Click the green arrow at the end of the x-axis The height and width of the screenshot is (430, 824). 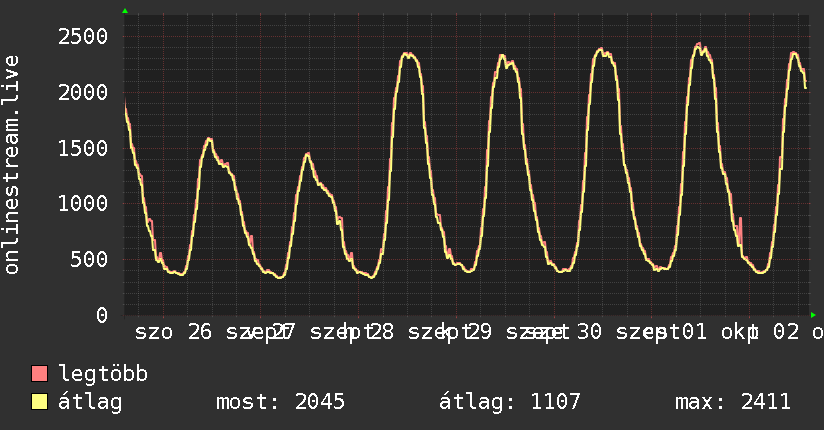(x=813, y=315)
